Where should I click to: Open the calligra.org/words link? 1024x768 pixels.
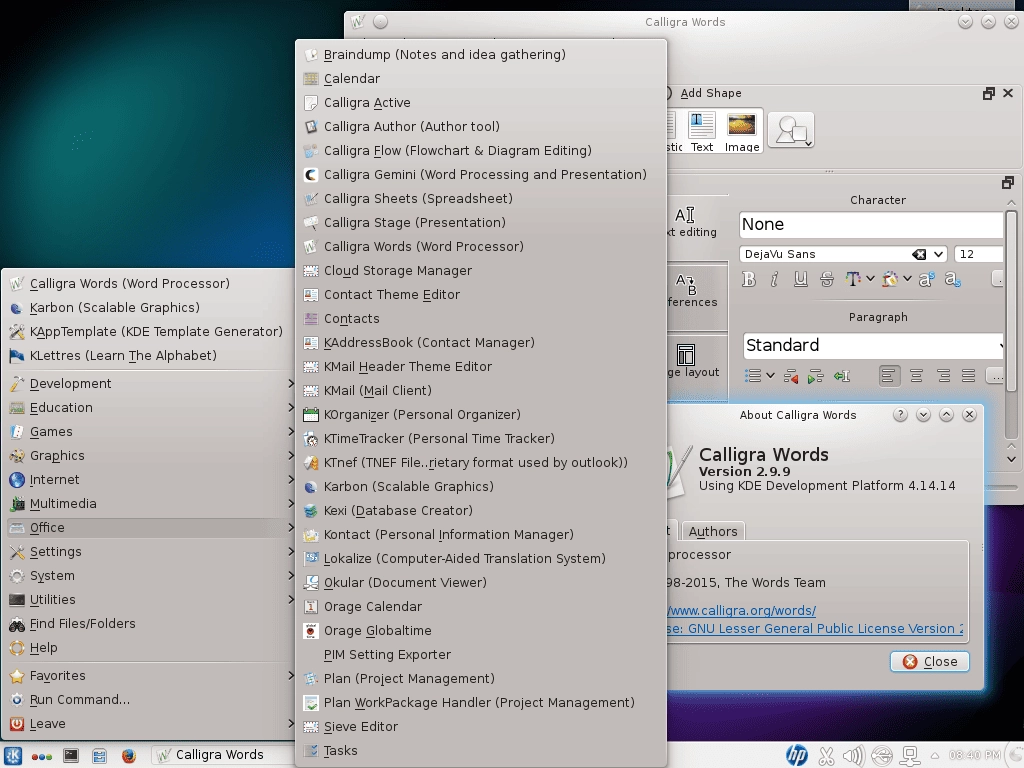click(x=742, y=611)
